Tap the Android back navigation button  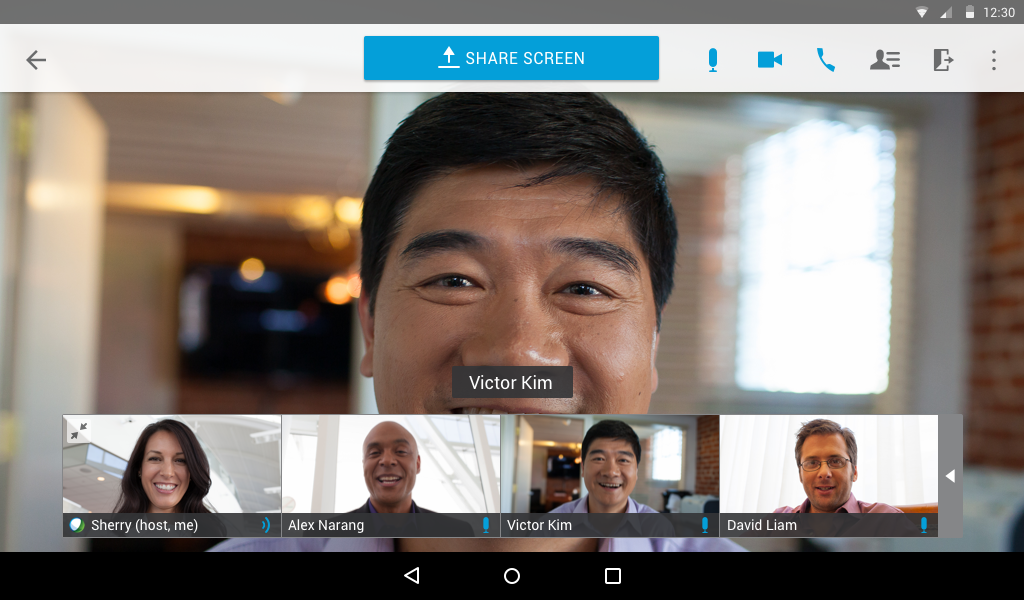[411, 575]
